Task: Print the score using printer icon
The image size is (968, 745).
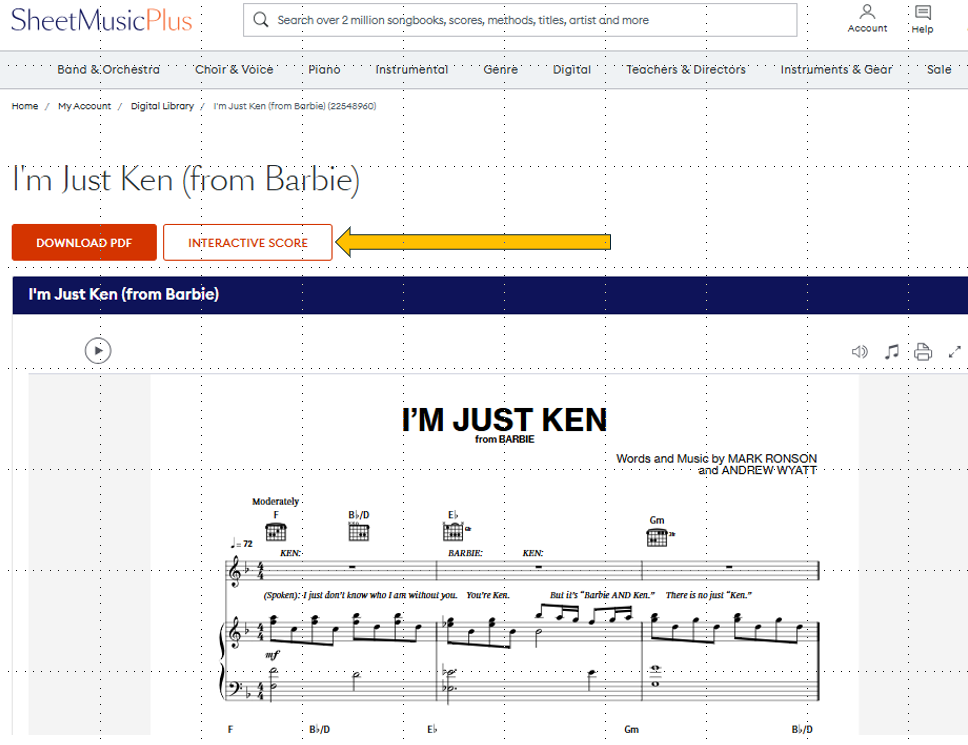Action: click(923, 352)
